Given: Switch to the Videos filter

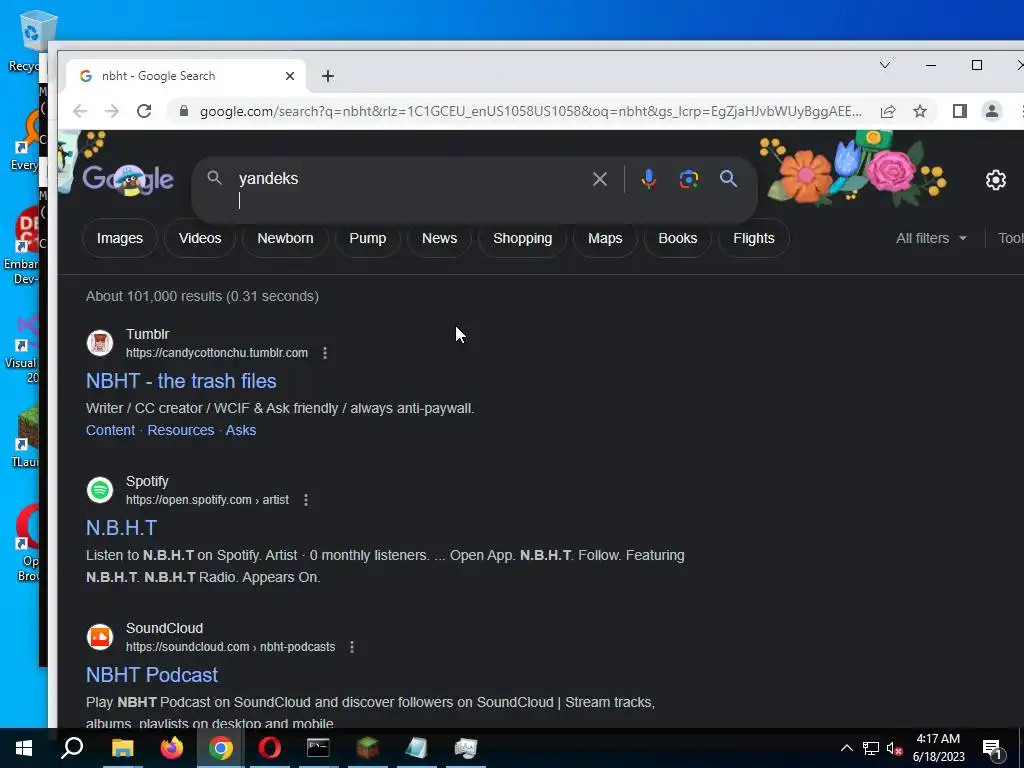Looking at the screenshot, I should tap(200, 238).
